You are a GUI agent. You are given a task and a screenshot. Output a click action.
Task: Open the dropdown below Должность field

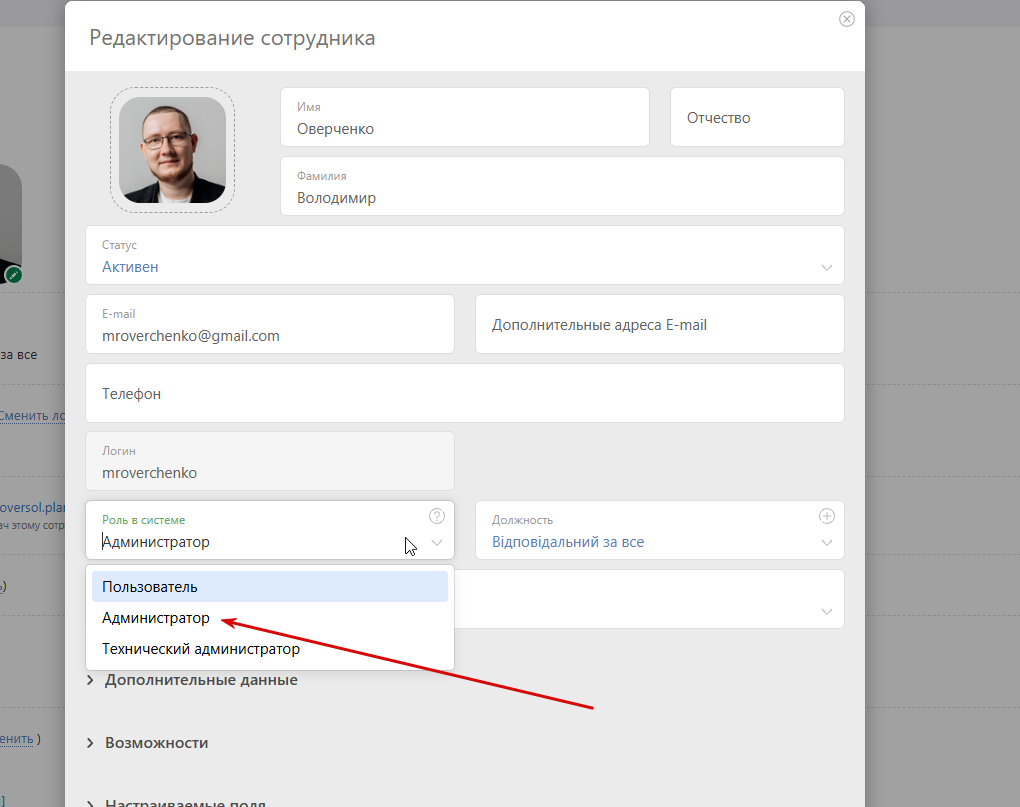click(826, 611)
